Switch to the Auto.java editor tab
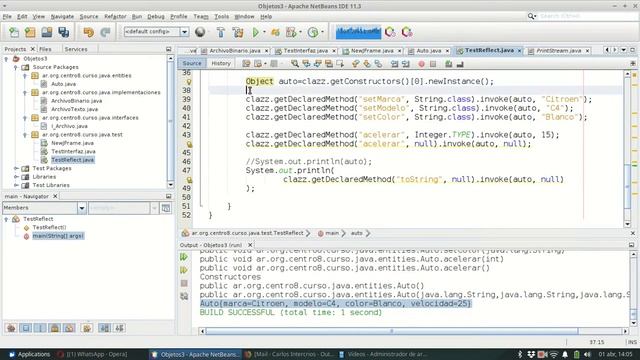Screen dimensions: 640x360 pos(429,51)
